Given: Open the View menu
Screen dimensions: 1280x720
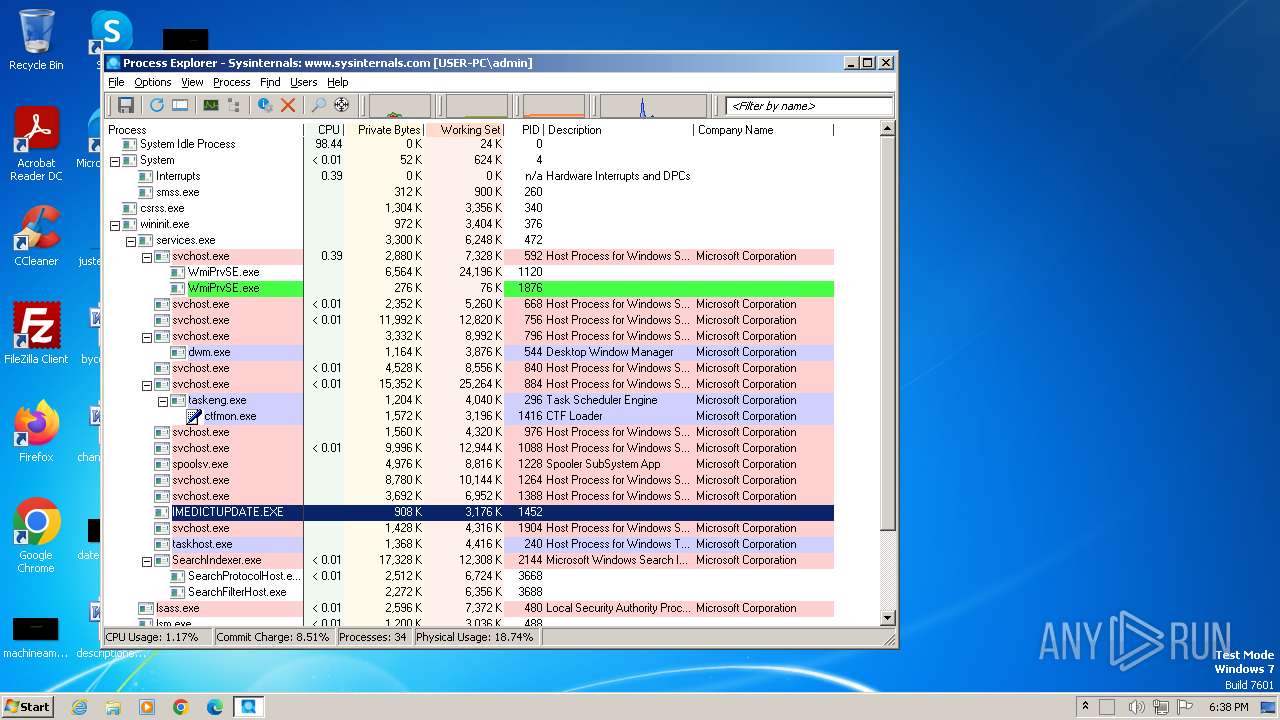Looking at the screenshot, I should click(192, 82).
